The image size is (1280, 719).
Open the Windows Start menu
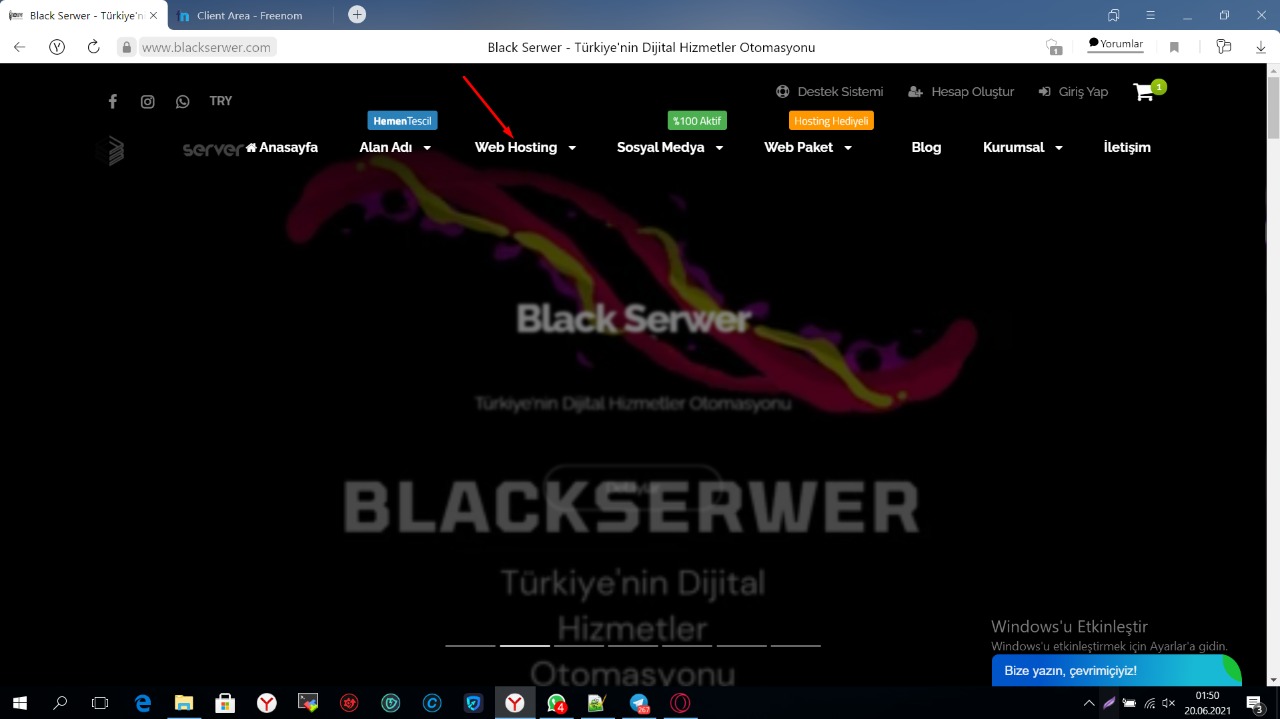click(19, 703)
